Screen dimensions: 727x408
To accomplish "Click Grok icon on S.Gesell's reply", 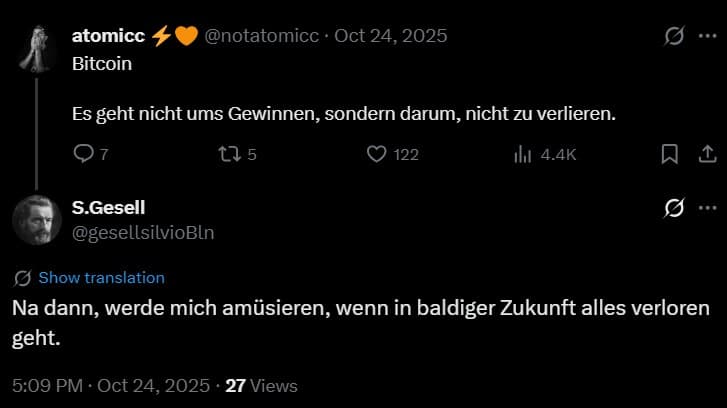I will point(674,208).
